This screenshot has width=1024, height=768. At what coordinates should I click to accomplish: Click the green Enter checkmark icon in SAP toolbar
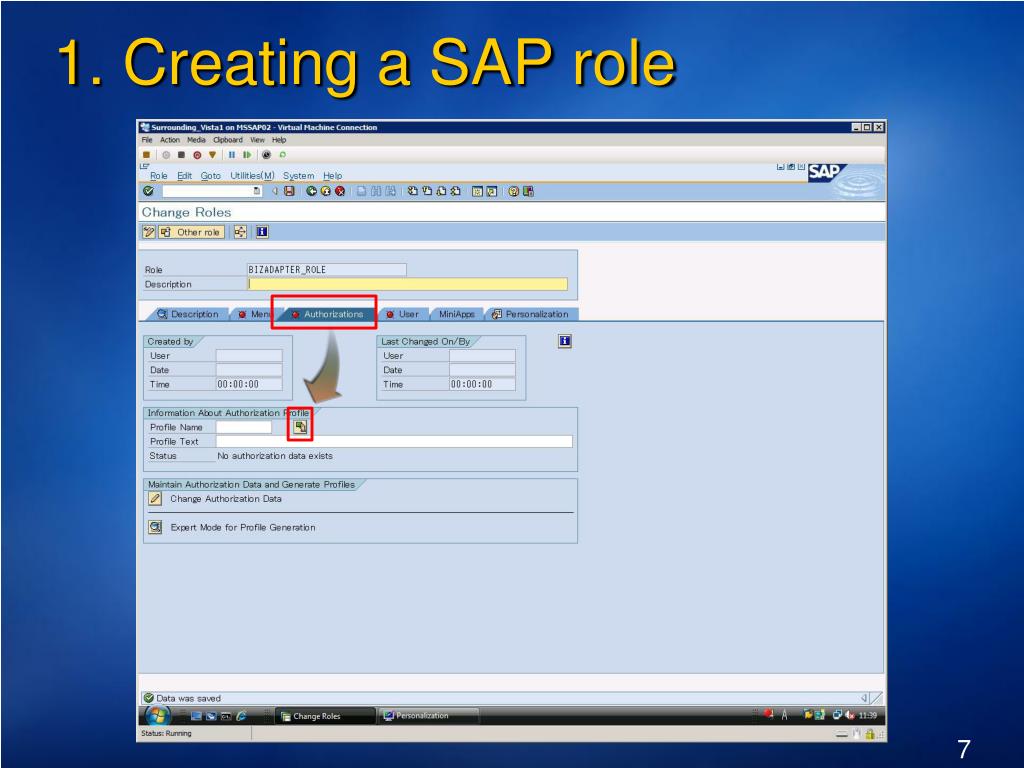pos(148,191)
